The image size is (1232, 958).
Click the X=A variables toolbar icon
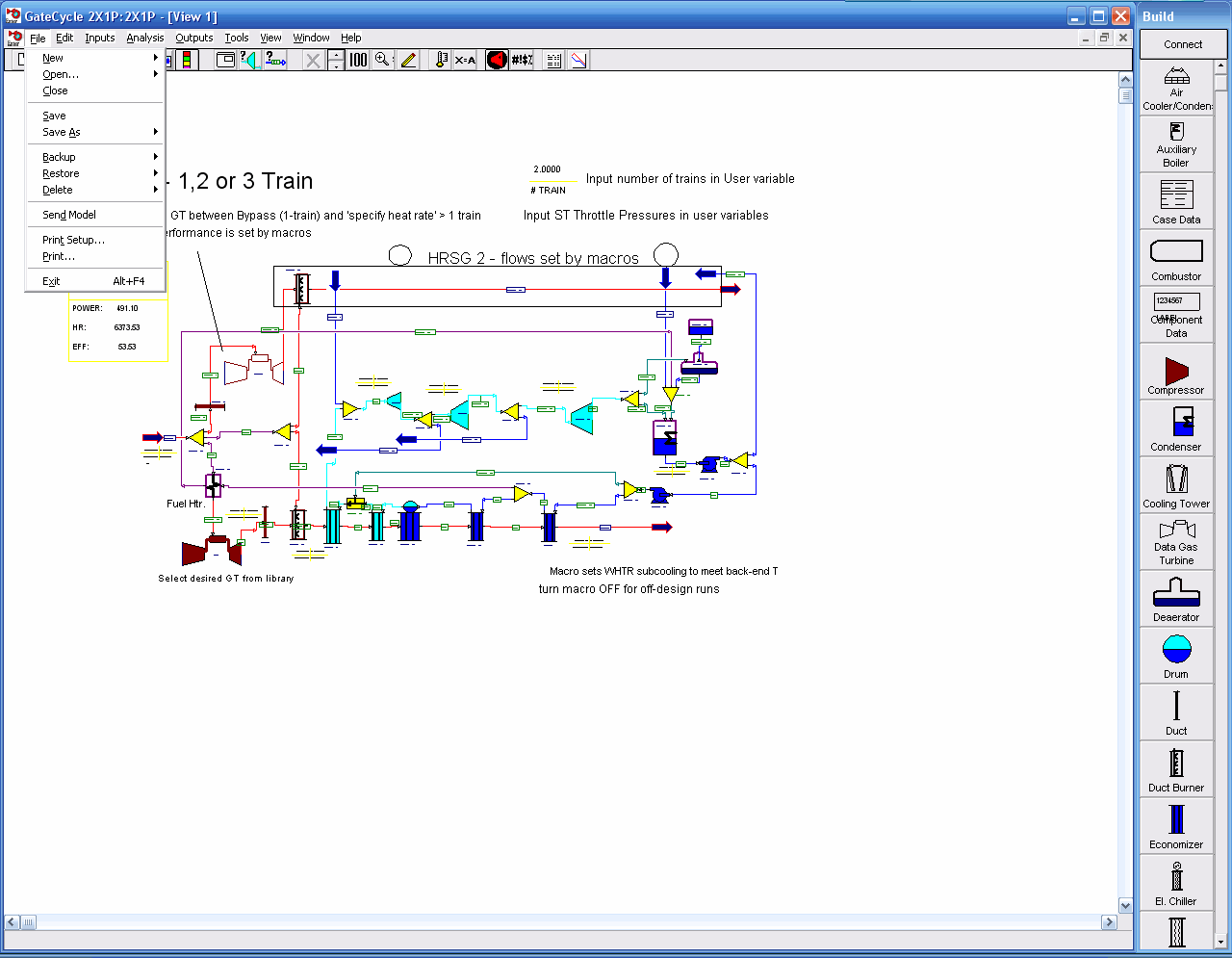(x=465, y=60)
